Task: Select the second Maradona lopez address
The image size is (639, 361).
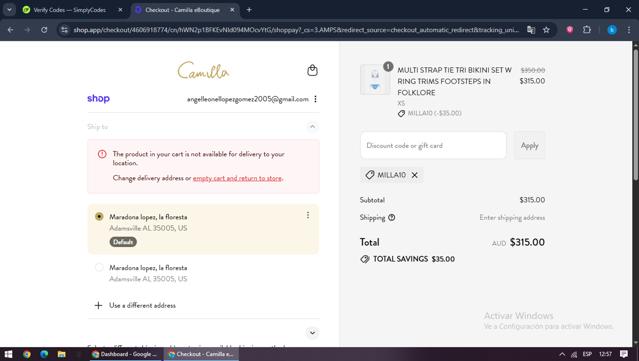Action: tap(99, 268)
